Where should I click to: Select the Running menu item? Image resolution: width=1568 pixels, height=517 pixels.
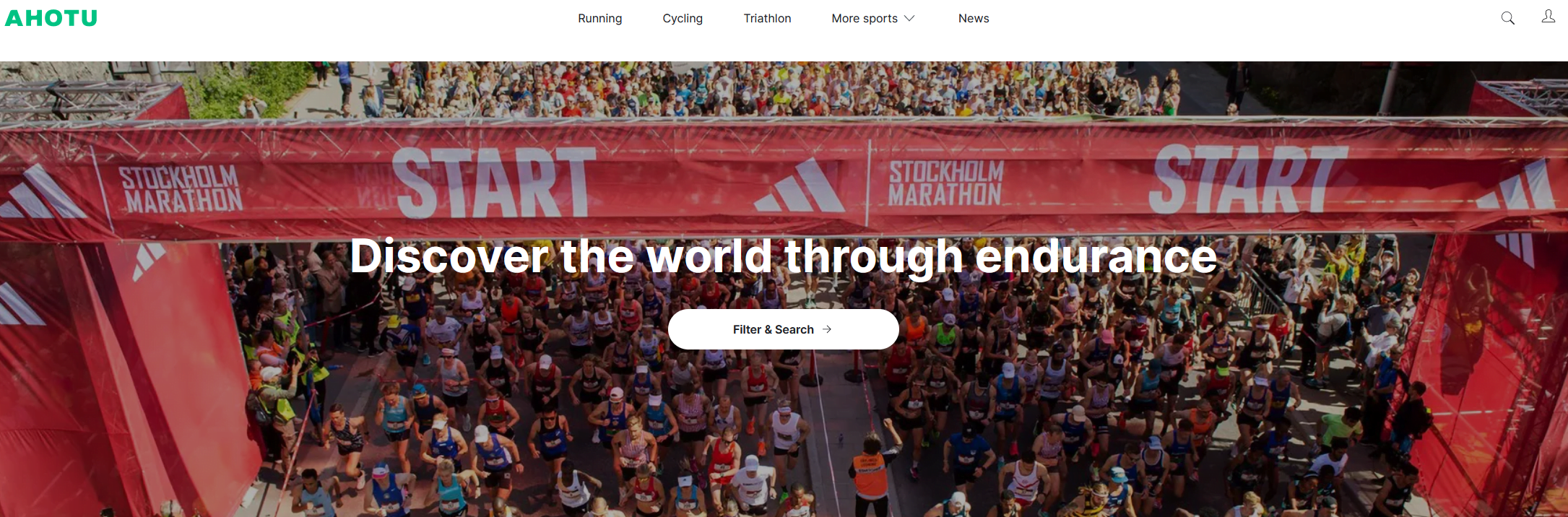[x=599, y=18]
